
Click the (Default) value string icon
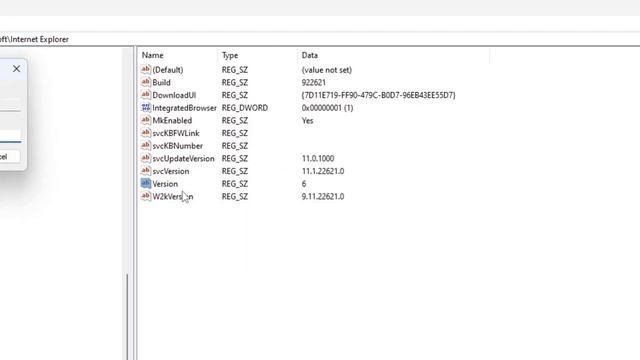[x=146, y=69]
